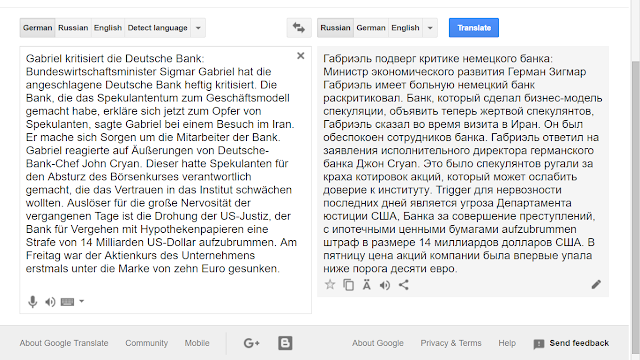Listen to the German source text
The image size is (640, 360).
pos(50,302)
